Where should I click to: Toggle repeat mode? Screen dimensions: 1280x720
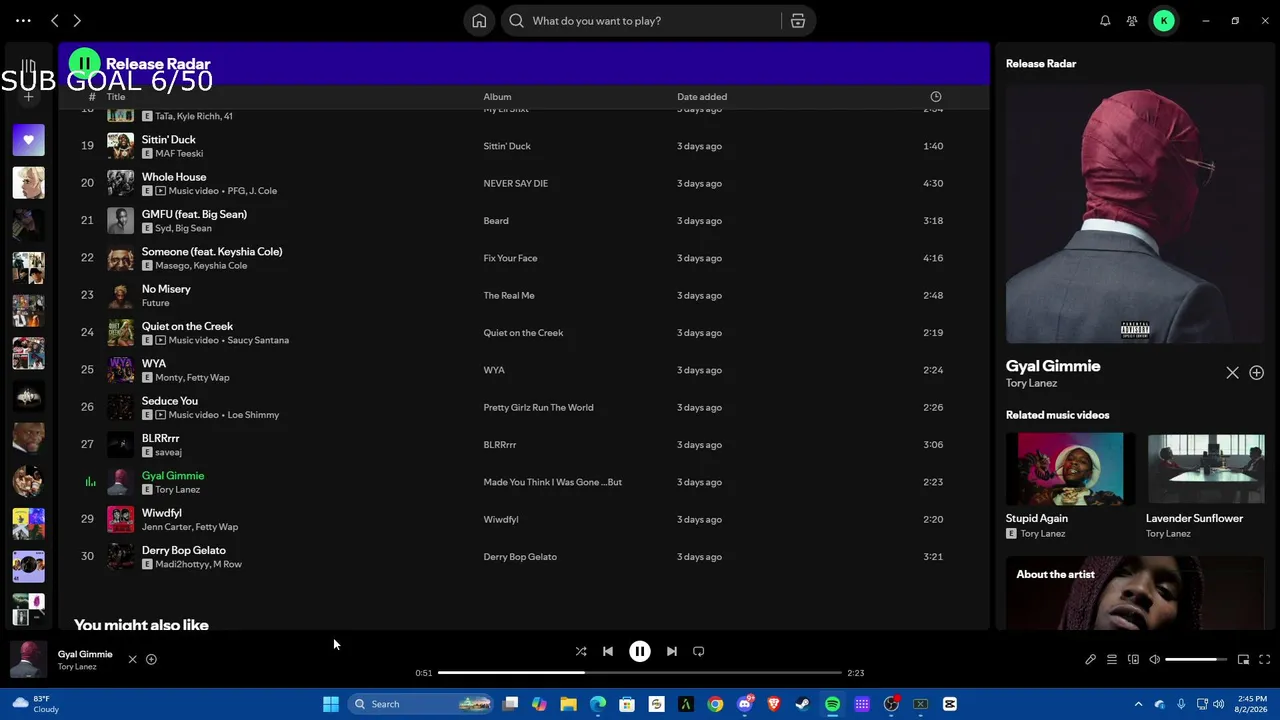click(x=699, y=652)
